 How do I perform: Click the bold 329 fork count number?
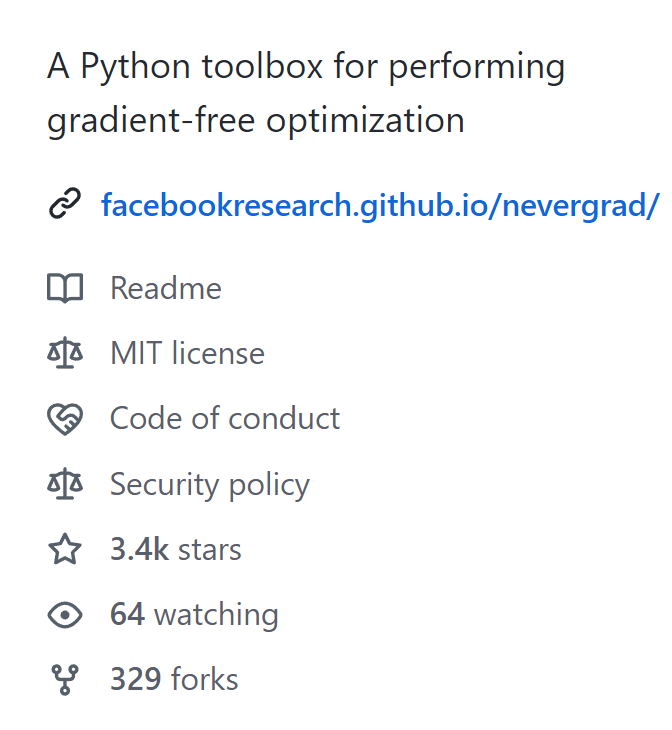click(136, 679)
